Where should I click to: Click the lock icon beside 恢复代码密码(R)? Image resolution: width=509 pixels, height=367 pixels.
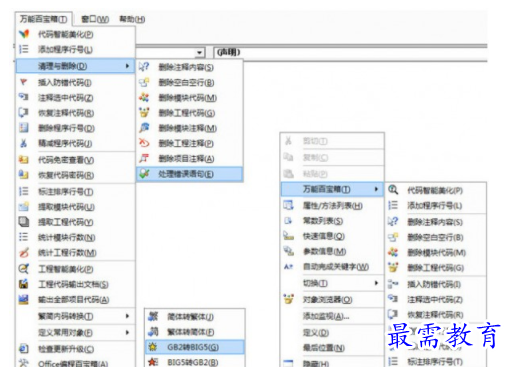(x=23, y=175)
